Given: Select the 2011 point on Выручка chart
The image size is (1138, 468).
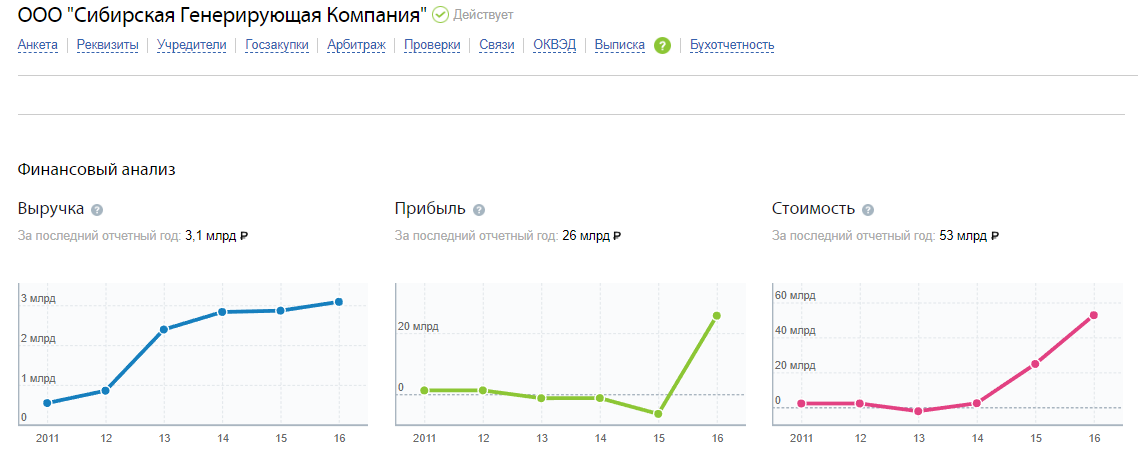Looking at the screenshot, I should [x=47, y=403].
